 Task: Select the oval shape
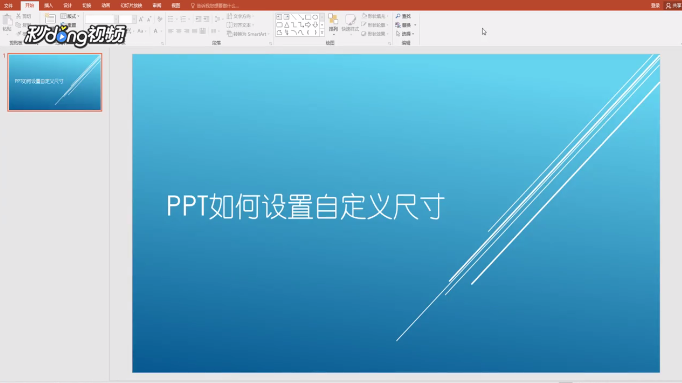point(315,17)
